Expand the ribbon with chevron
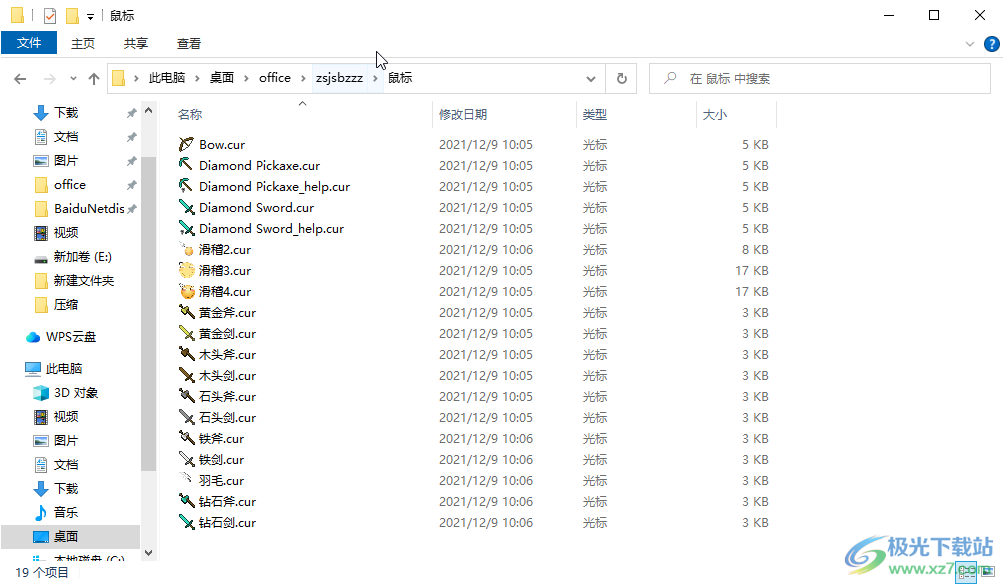The width and height of the screenshot is (1004, 585). 969,44
